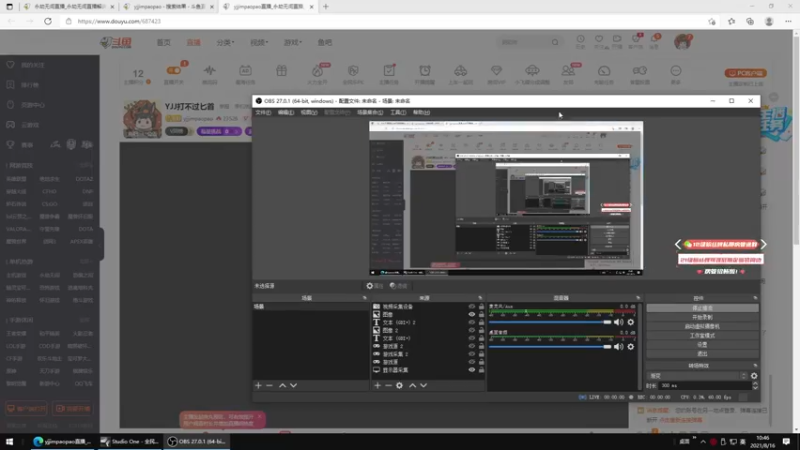The image size is (800, 450).
Task: Click the Properties gear button above scenes
Action: tap(374, 286)
